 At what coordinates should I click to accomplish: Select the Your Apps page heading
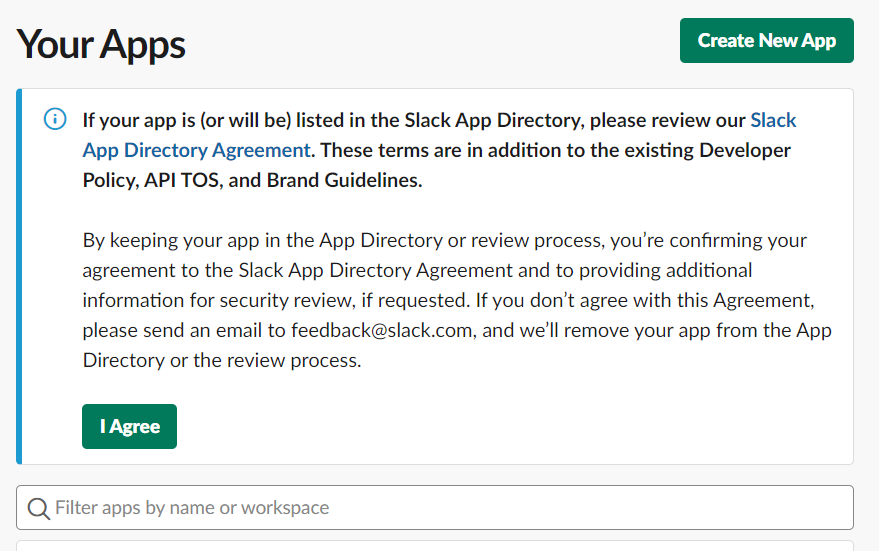(101, 44)
